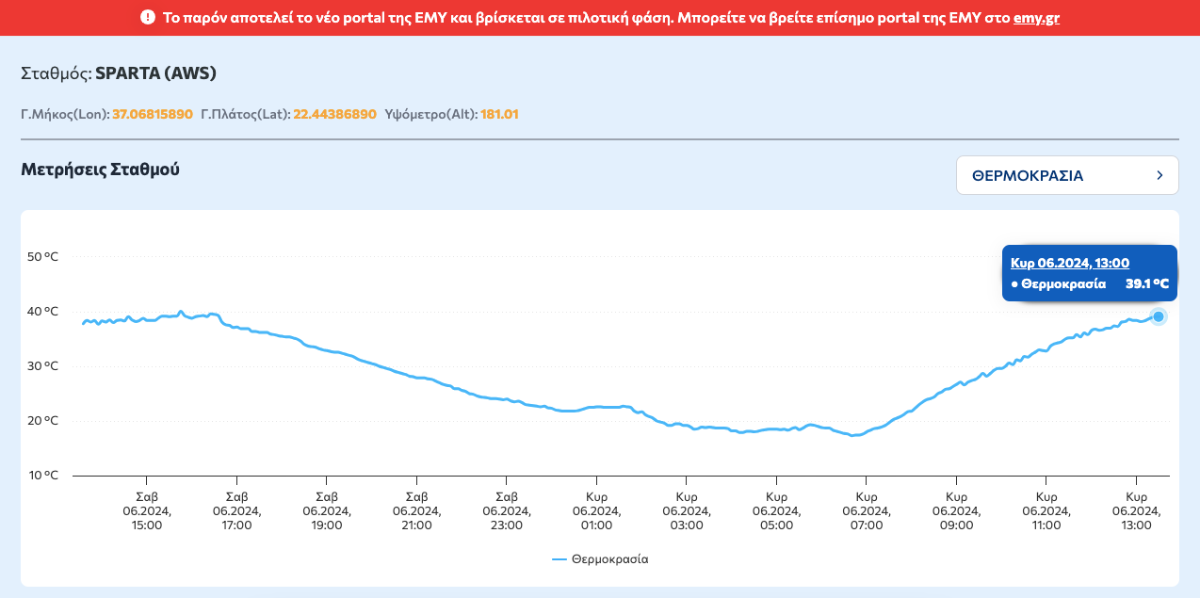Click x-axis label Κυρ 06.2024, 03:00
The height and width of the screenshot is (598, 1200).
pyautogui.click(x=687, y=510)
